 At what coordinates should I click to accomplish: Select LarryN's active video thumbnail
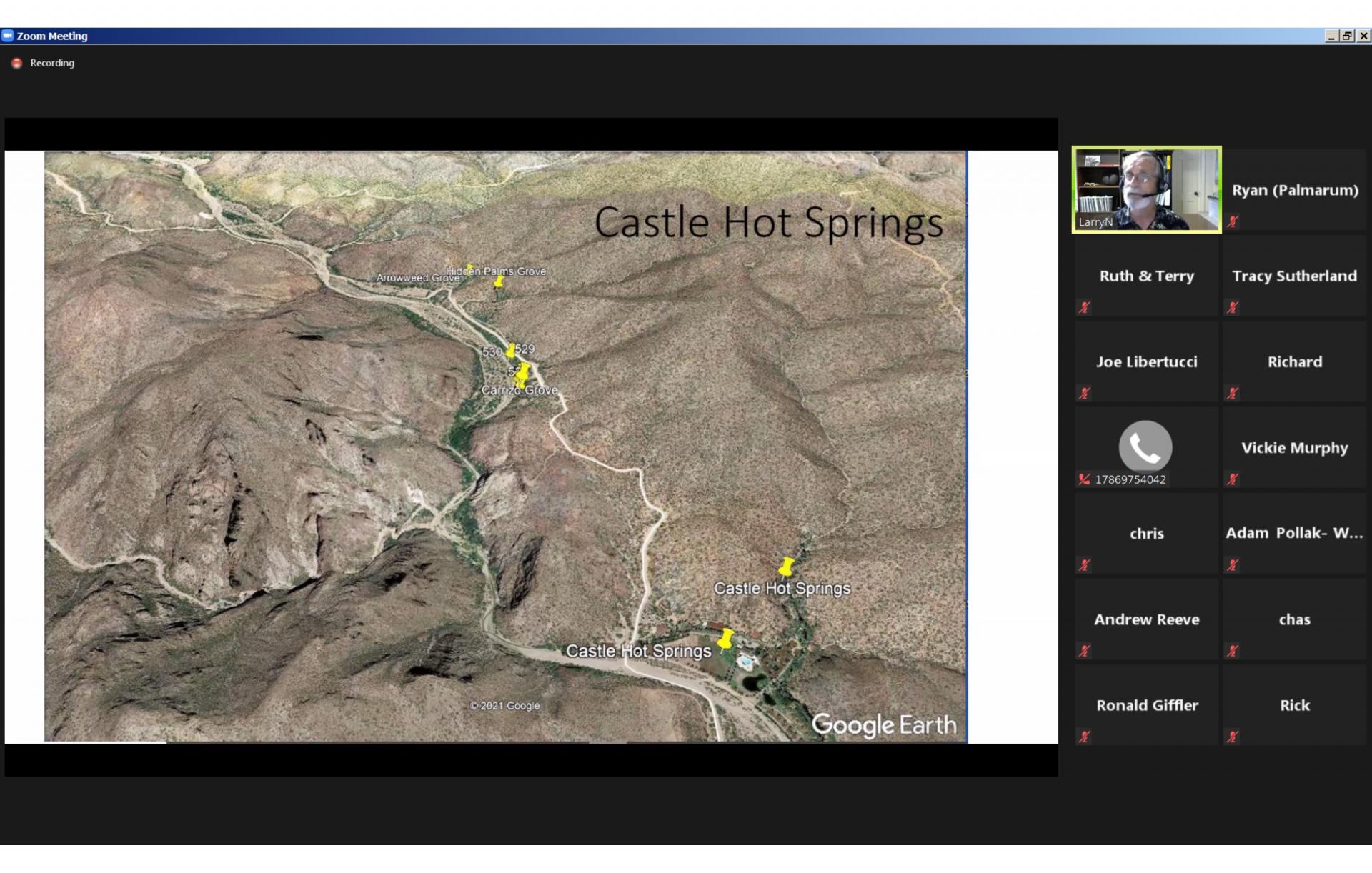click(1146, 190)
